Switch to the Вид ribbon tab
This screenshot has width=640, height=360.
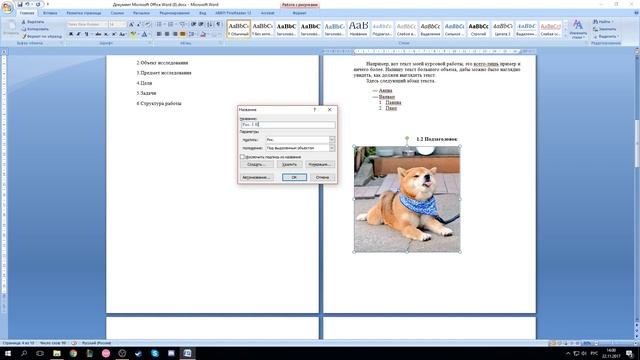tap(202, 13)
